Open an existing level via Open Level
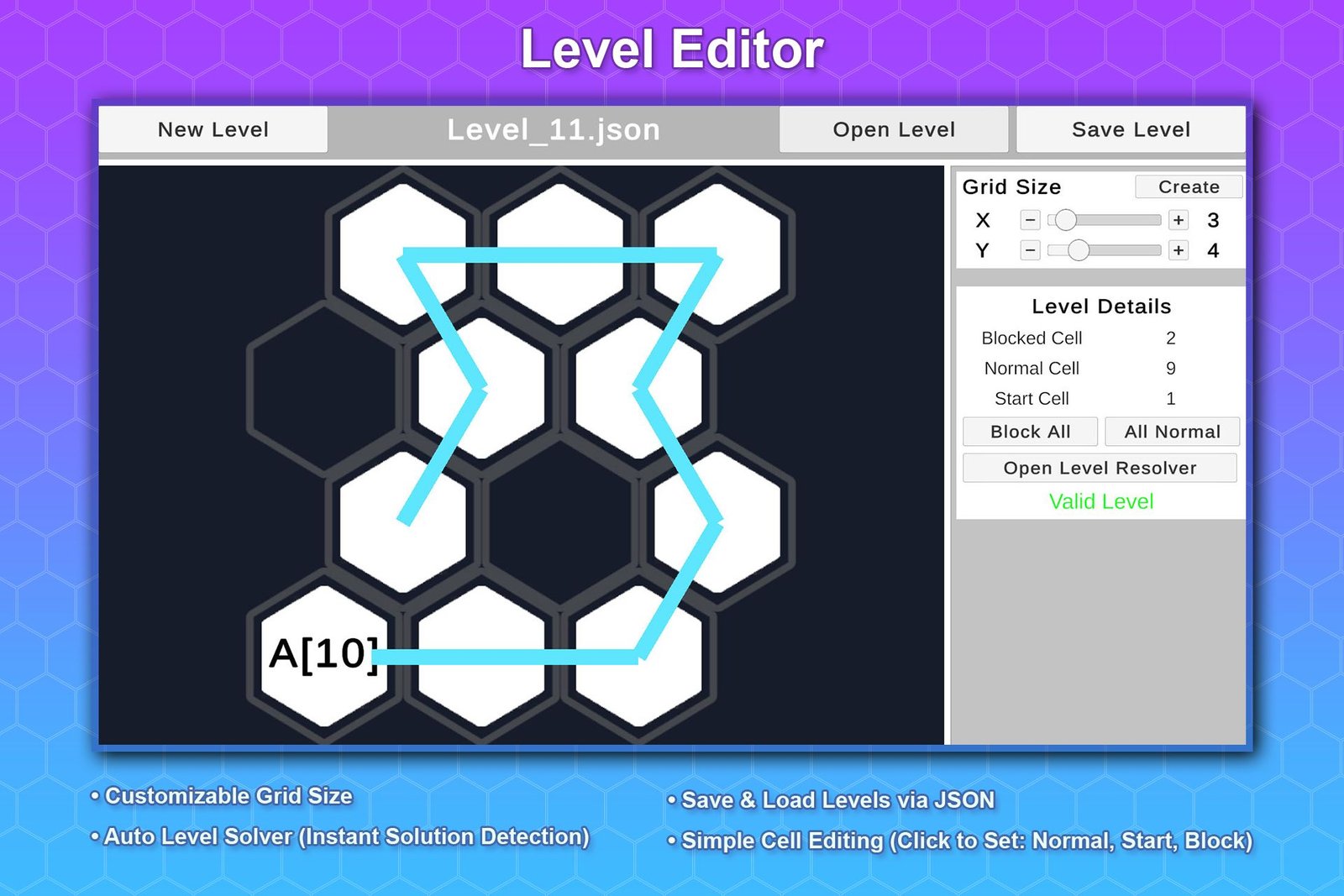1344x896 pixels. pyautogui.click(x=893, y=129)
